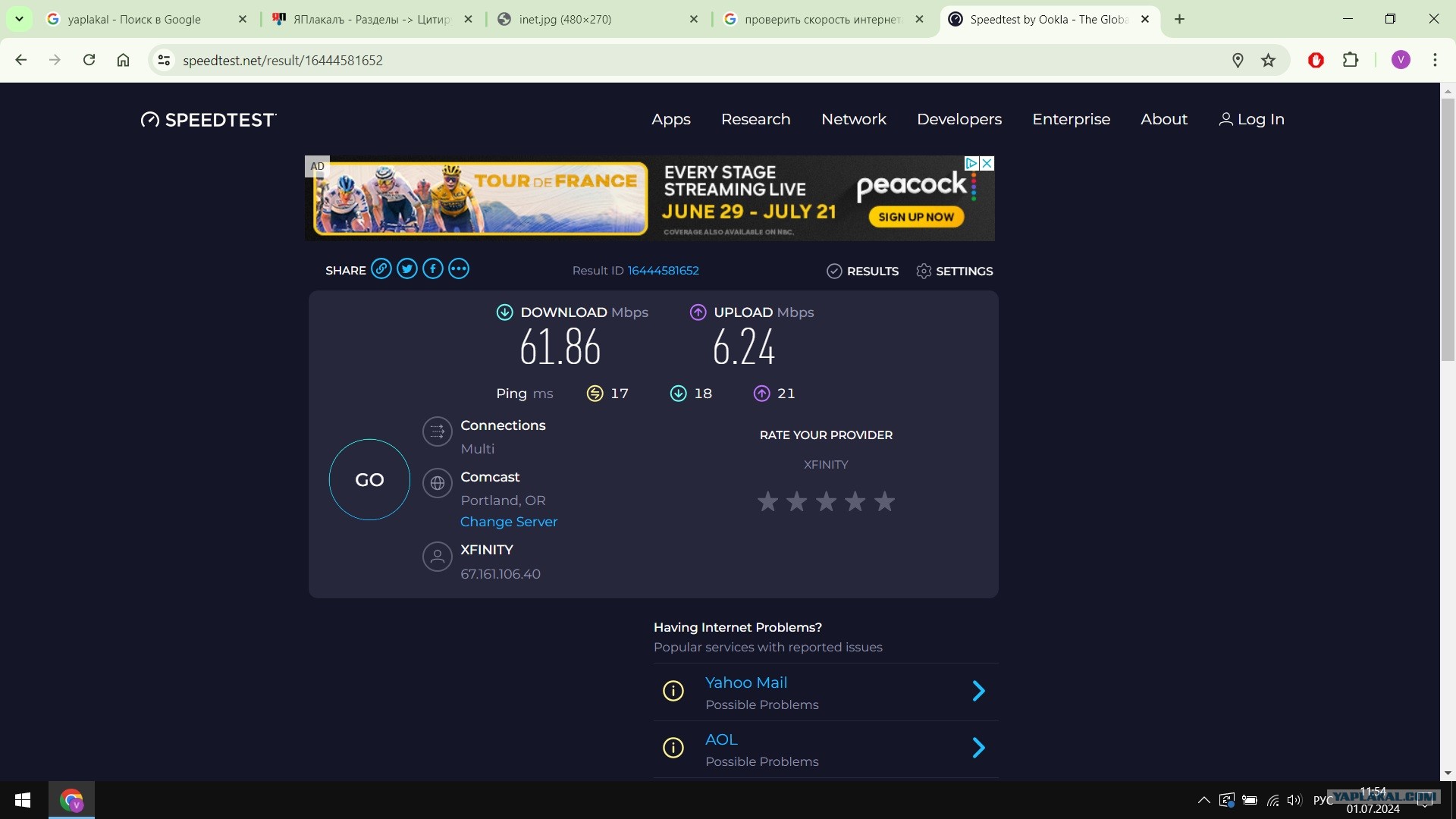This screenshot has height=819, width=1456.
Task: Open network status in system tray
Action: [x=1273, y=800]
